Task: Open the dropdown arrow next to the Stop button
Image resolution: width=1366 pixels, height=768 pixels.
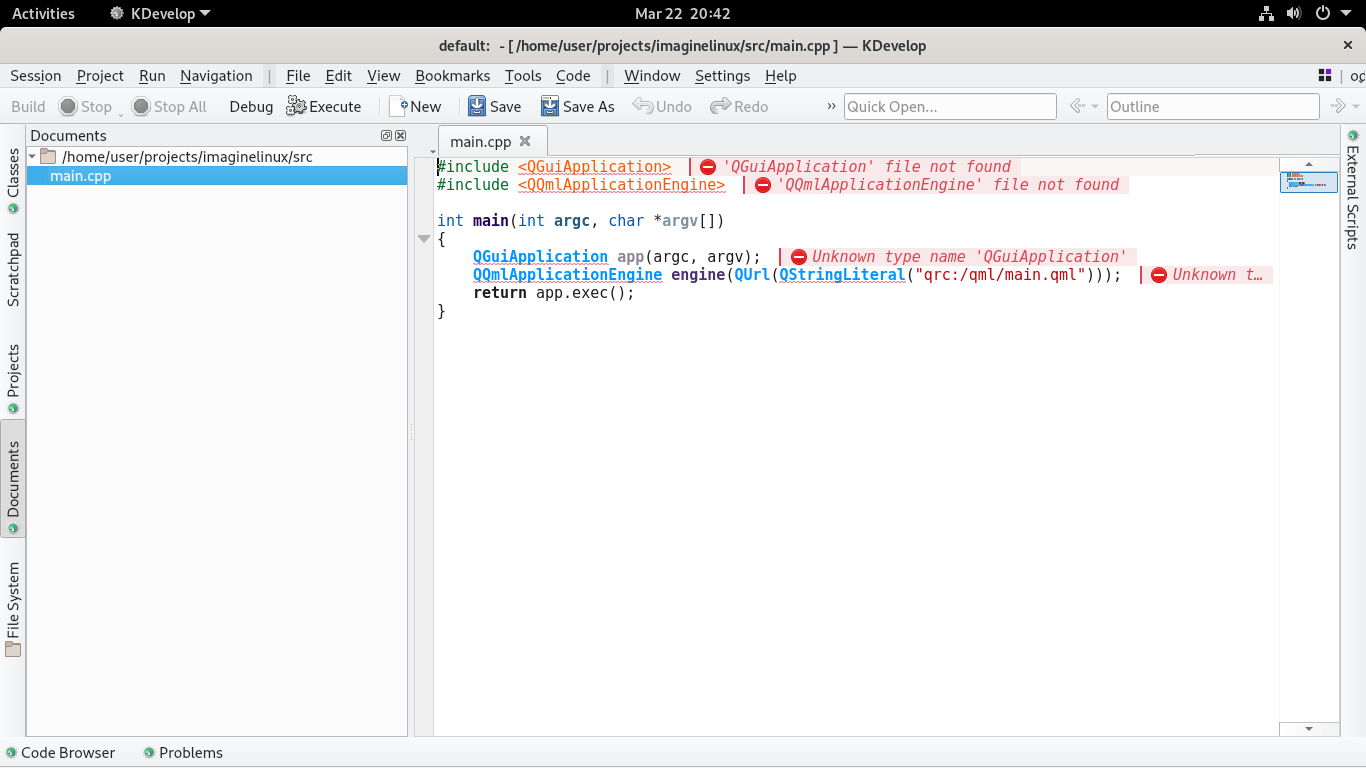Action: [121, 114]
